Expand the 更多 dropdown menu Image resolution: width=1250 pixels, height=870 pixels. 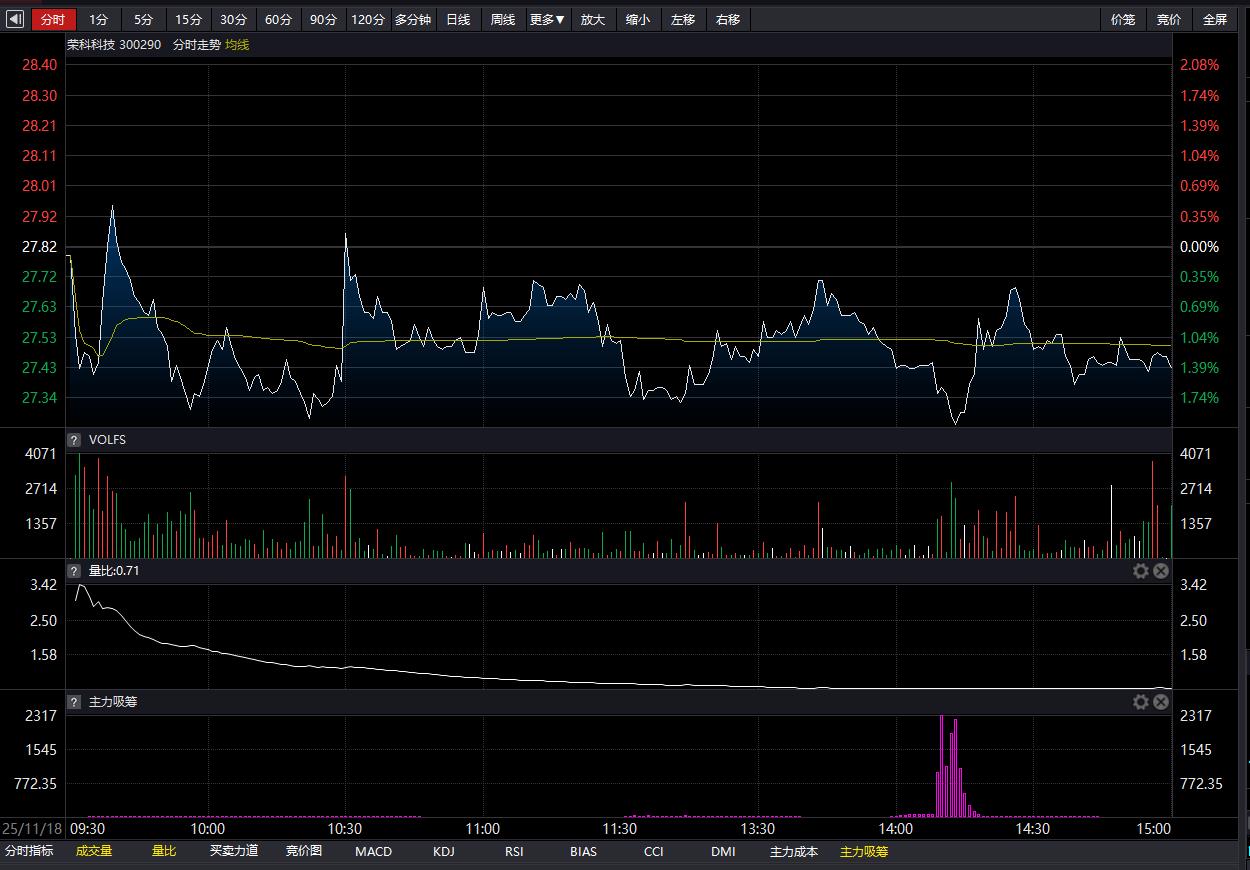(x=547, y=19)
